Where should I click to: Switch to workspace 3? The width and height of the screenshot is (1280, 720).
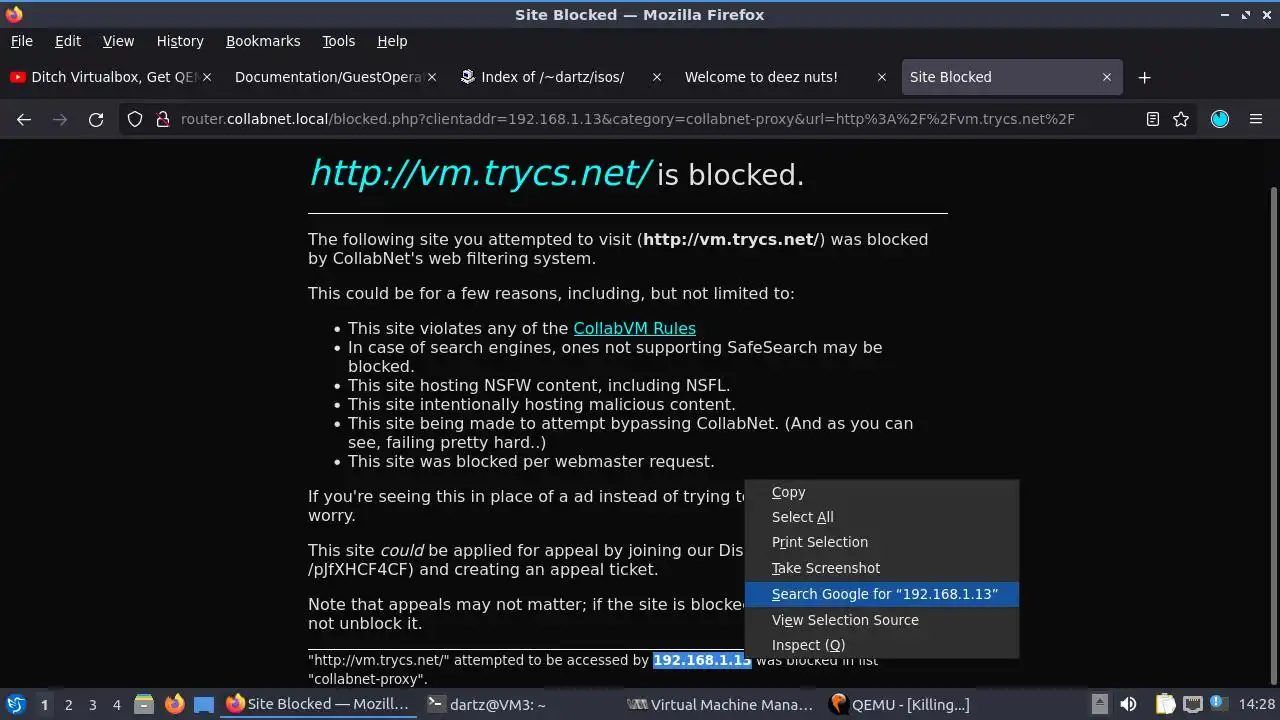coord(92,704)
